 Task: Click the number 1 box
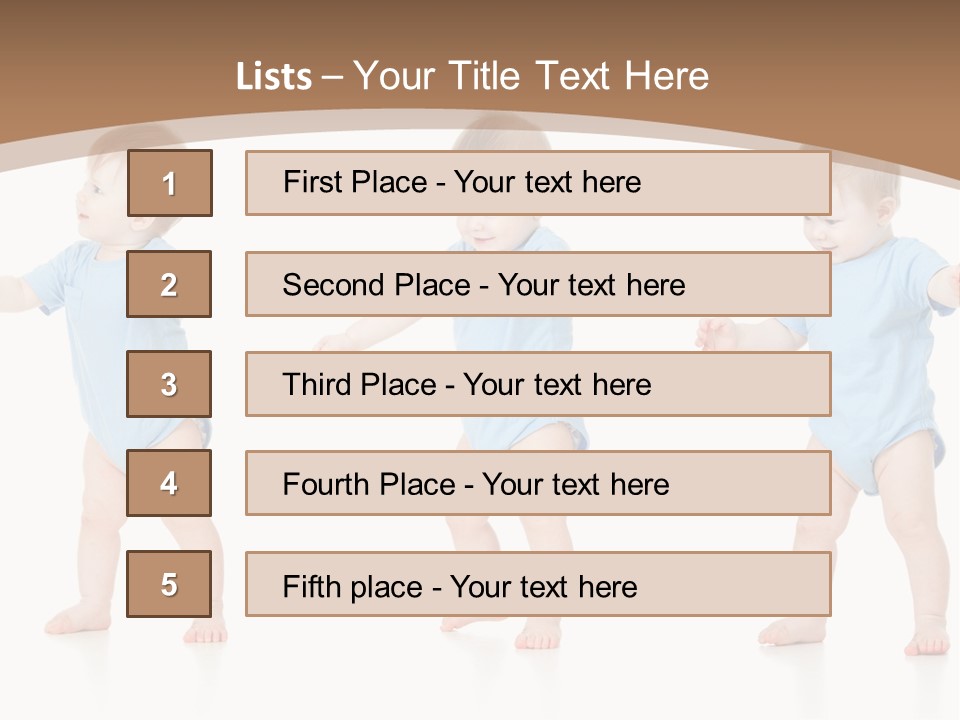pyautogui.click(x=169, y=183)
